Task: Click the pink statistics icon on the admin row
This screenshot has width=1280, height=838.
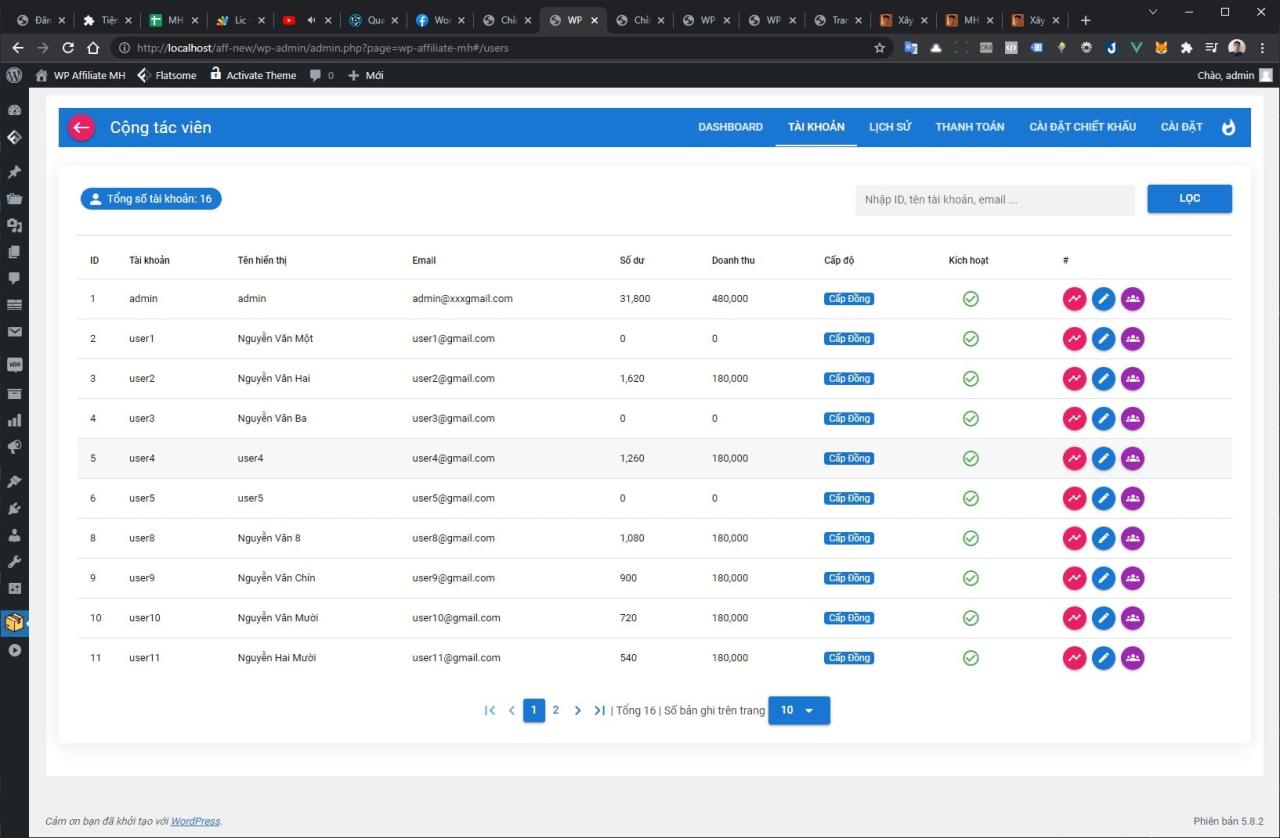Action: pos(1074,298)
